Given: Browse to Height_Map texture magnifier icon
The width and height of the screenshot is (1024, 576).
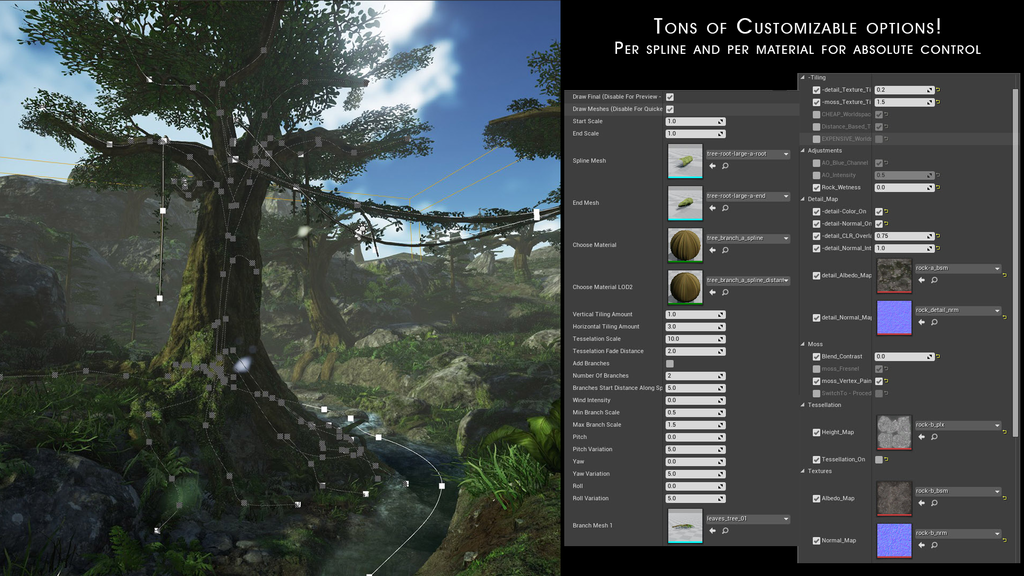Looking at the screenshot, I should [934, 437].
